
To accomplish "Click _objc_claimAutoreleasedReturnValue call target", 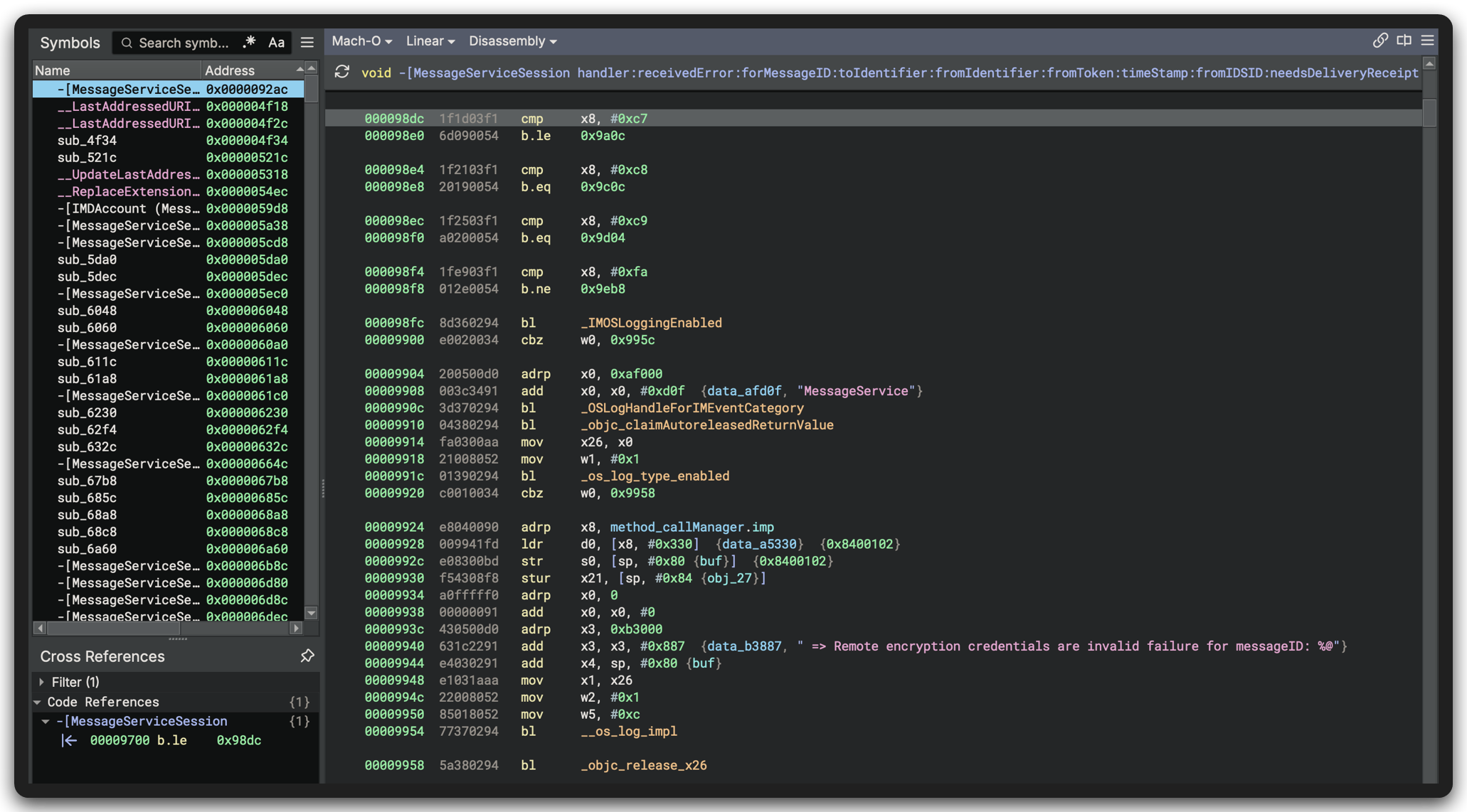I will (x=707, y=425).
